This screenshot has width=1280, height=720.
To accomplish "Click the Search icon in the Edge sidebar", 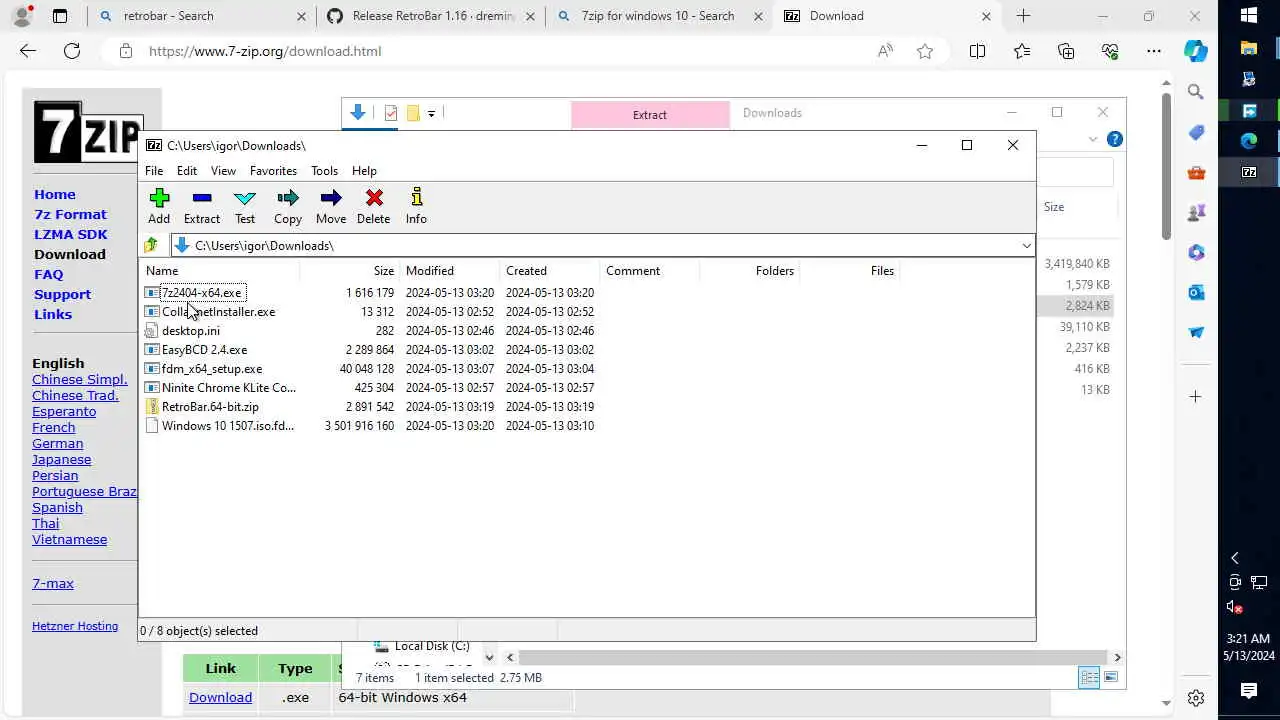I will pos(1196,92).
